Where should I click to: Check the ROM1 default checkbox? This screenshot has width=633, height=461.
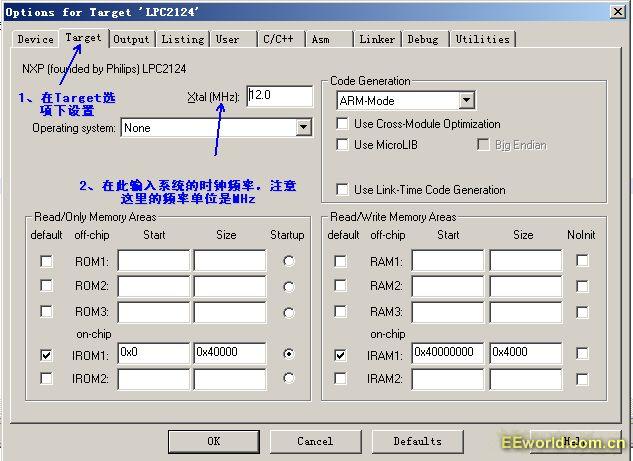click(46, 262)
